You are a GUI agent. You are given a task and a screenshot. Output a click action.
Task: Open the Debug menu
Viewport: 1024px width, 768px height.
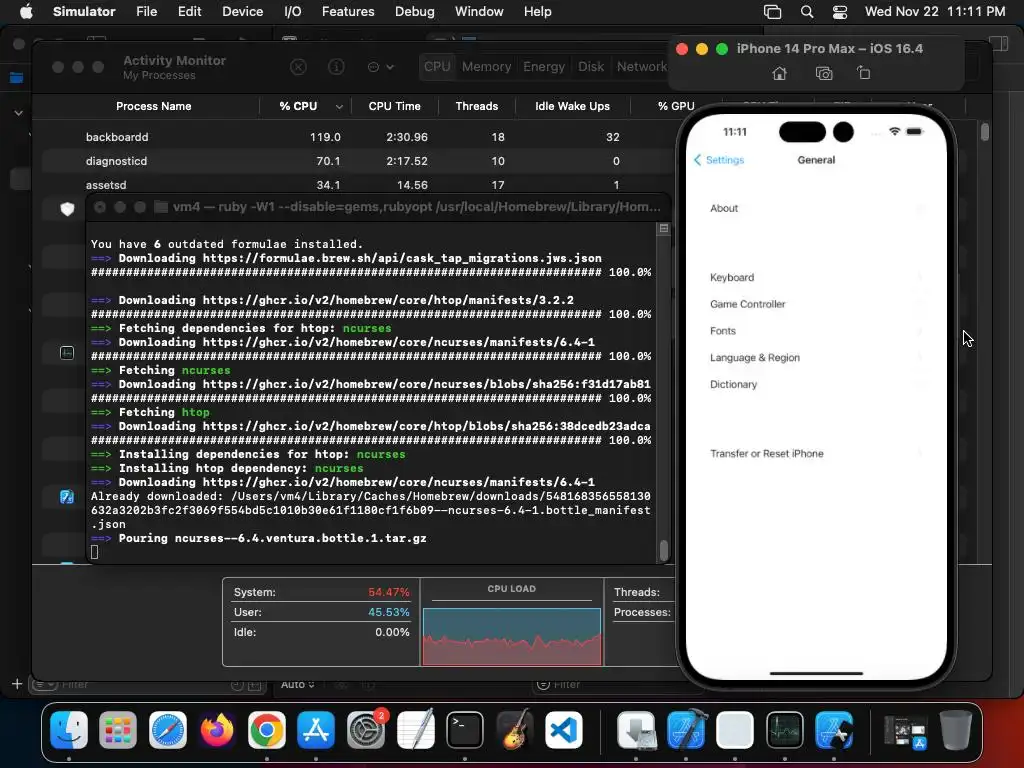coord(415,12)
